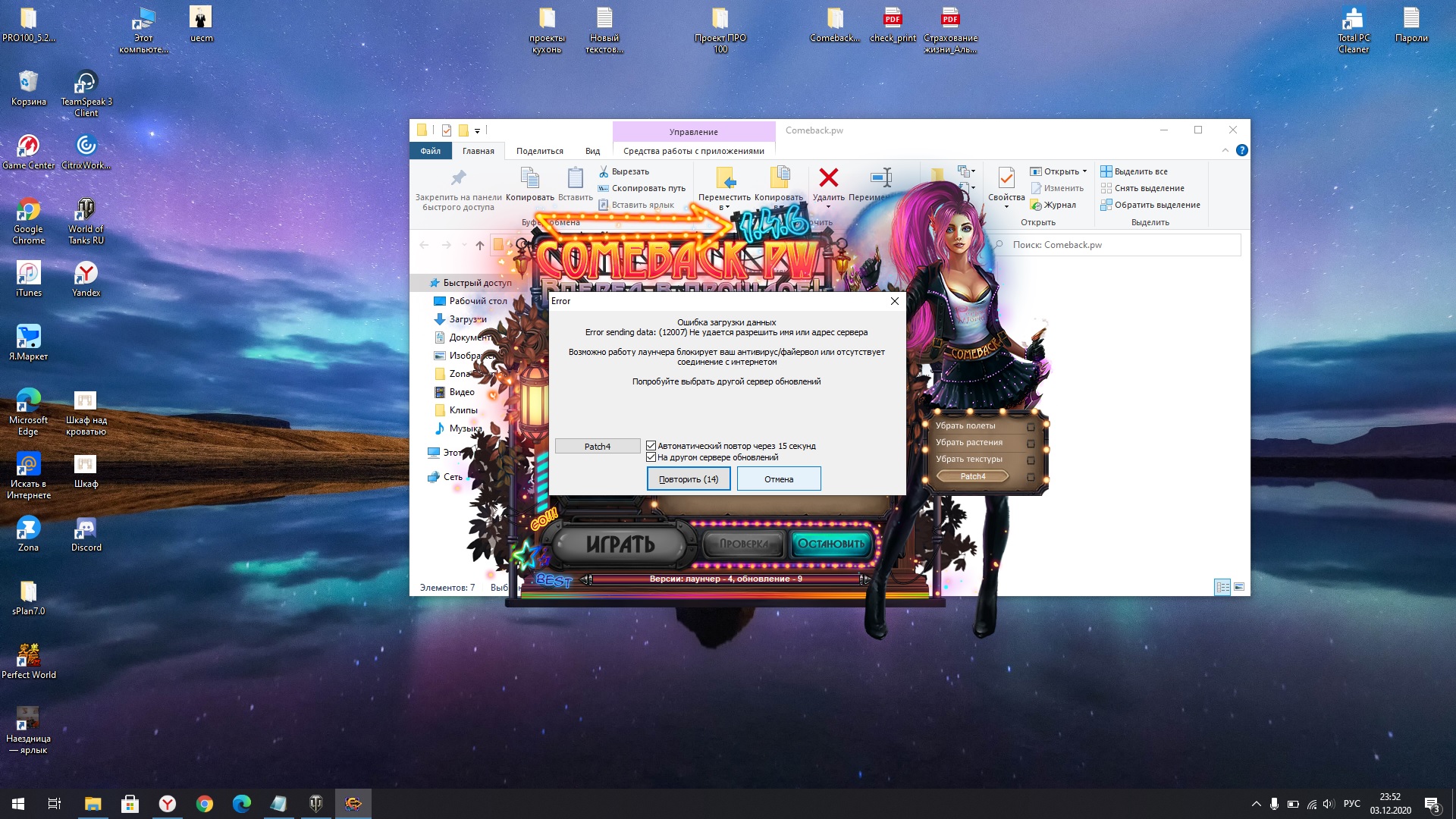Click the red Удалить delete icon
The width and height of the screenshot is (1456, 819).
point(828,179)
